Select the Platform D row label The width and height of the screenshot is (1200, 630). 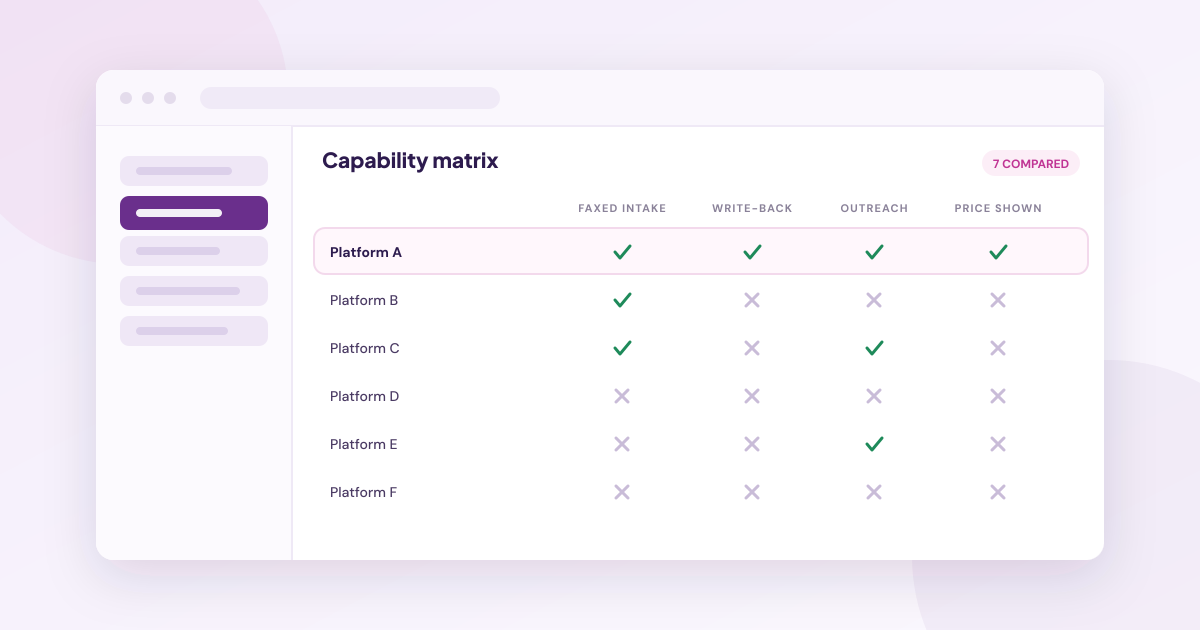(365, 396)
